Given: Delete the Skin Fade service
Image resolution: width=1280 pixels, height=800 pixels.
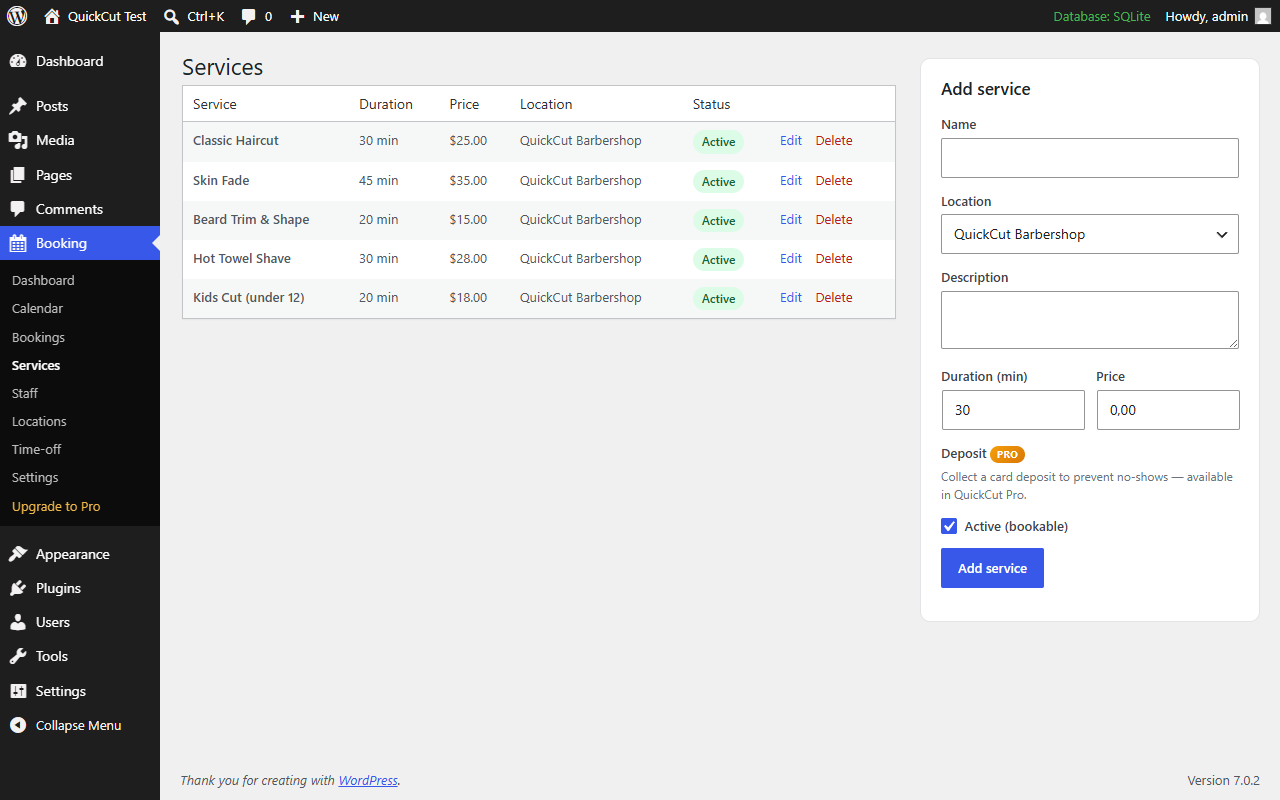Looking at the screenshot, I should 834,181.
